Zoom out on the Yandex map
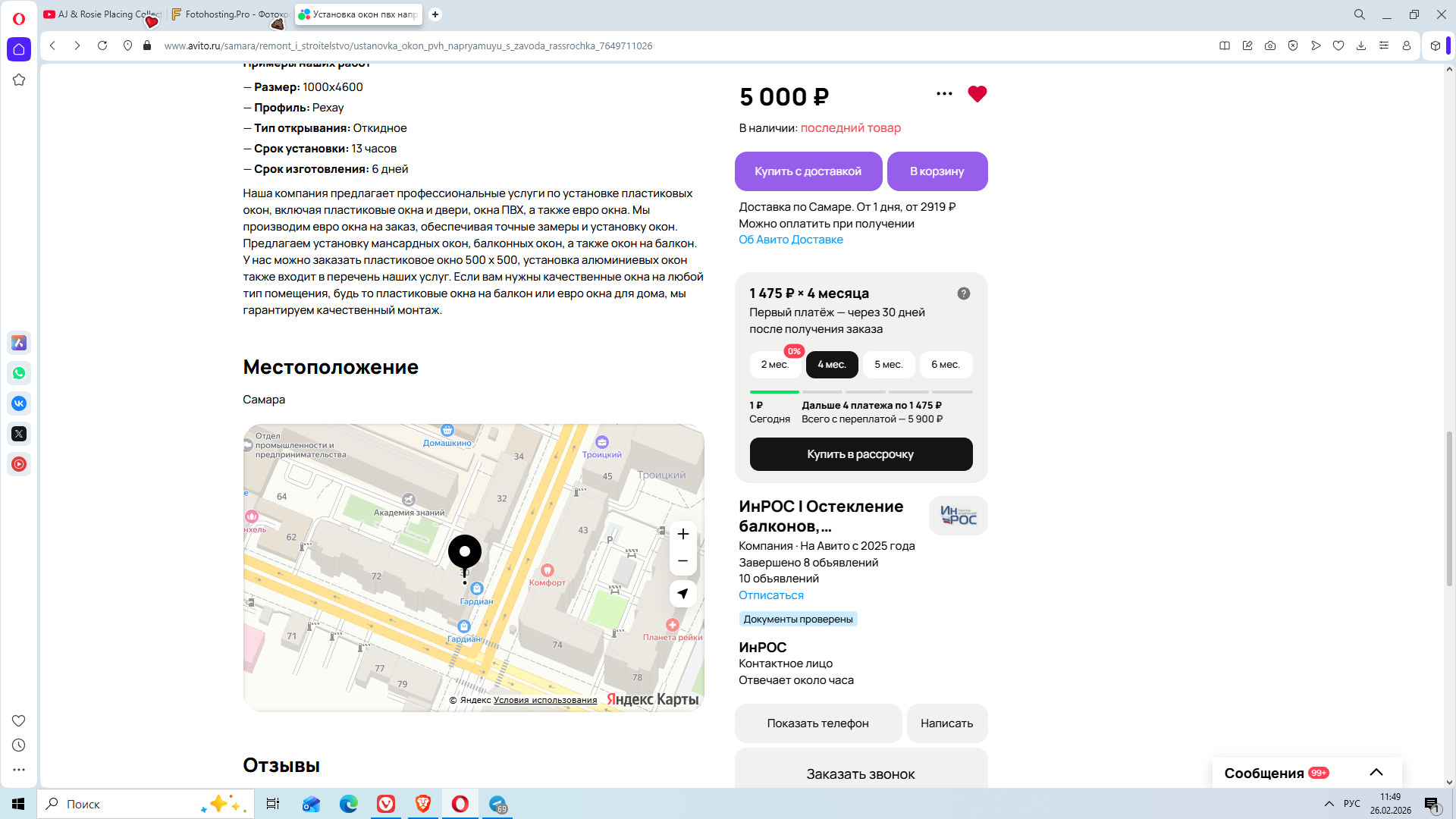 coord(682,561)
